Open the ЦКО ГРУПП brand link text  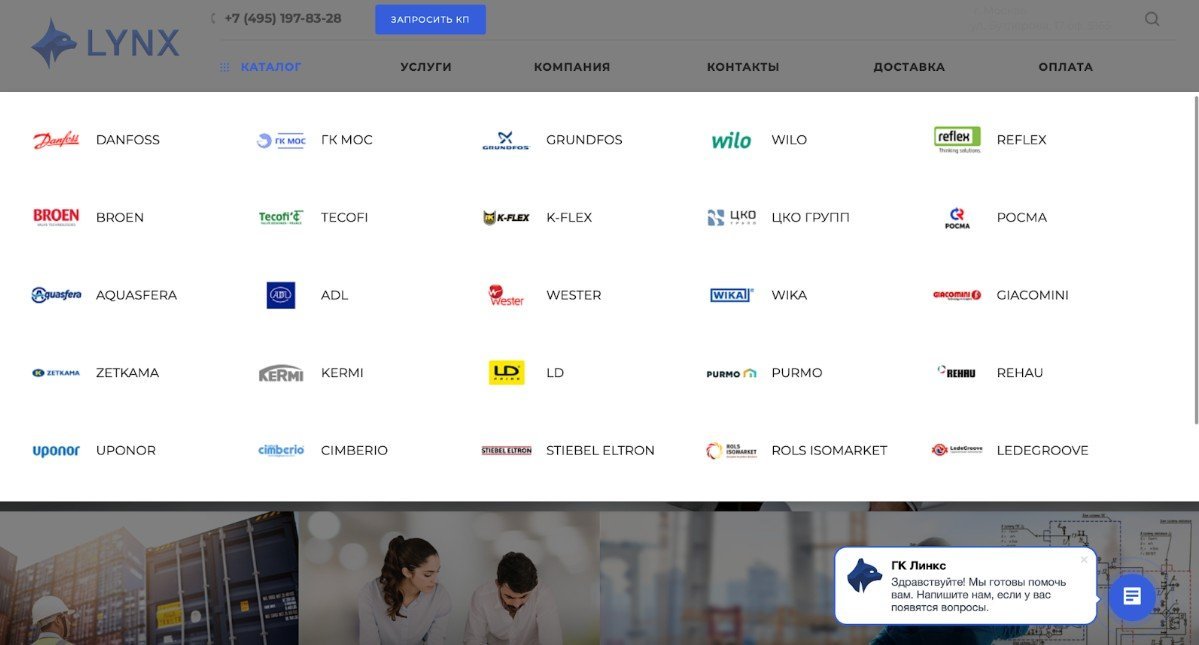click(811, 218)
